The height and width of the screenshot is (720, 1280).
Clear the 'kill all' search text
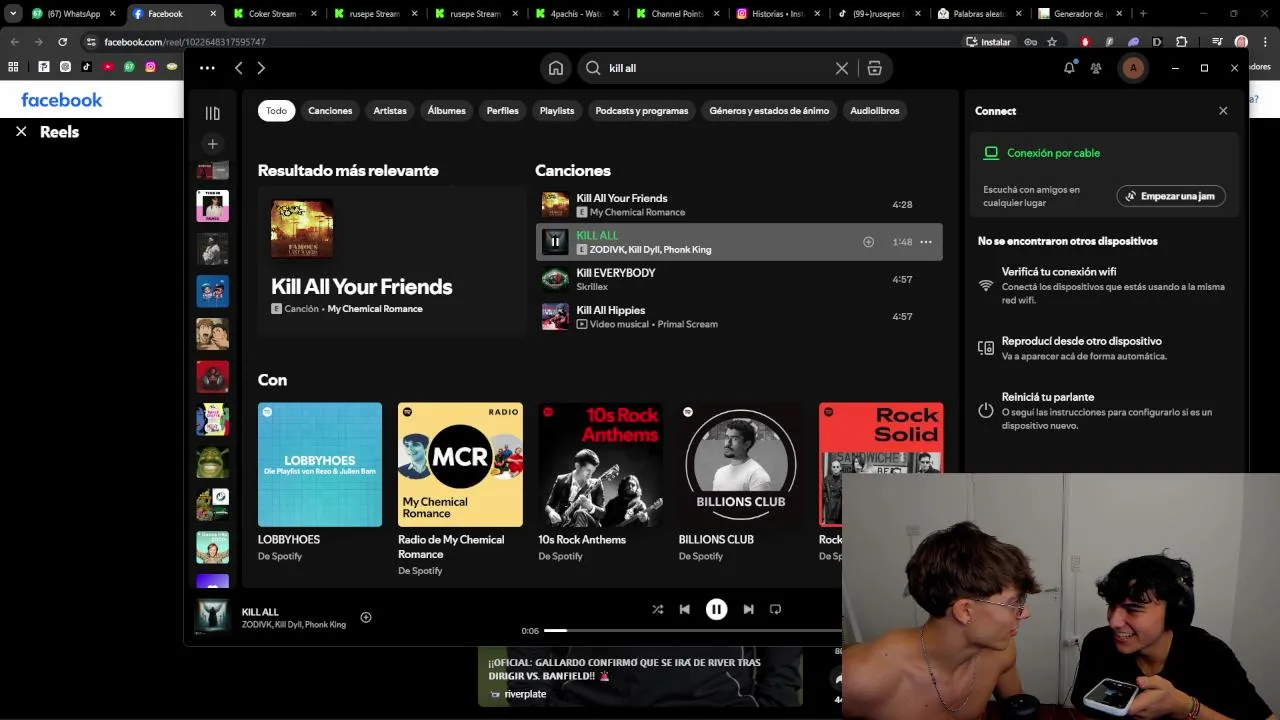coord(842,68)
